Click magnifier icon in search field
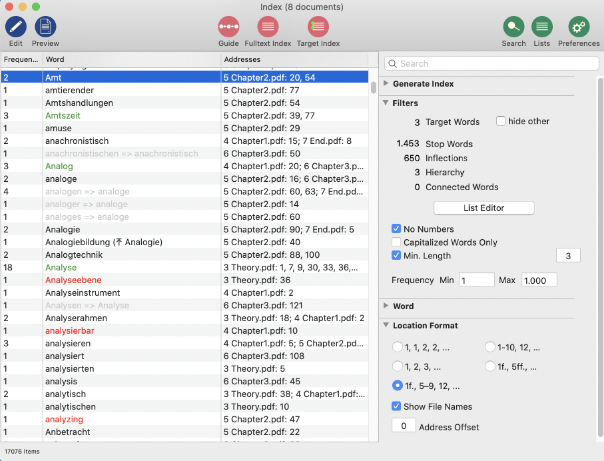The height and width of the screenshot is (461, 604). [393, 64]
